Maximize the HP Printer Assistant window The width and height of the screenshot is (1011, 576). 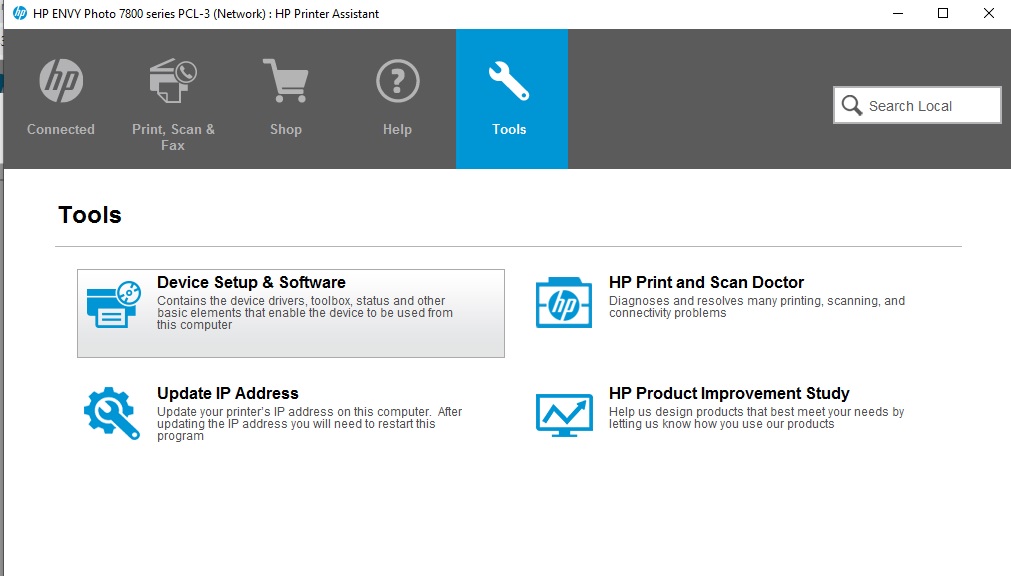click(943, 14)
